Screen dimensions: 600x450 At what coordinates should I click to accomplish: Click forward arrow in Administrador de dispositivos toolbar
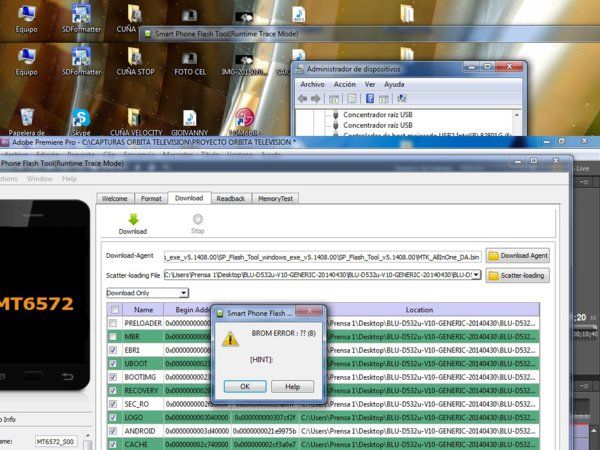315,99
